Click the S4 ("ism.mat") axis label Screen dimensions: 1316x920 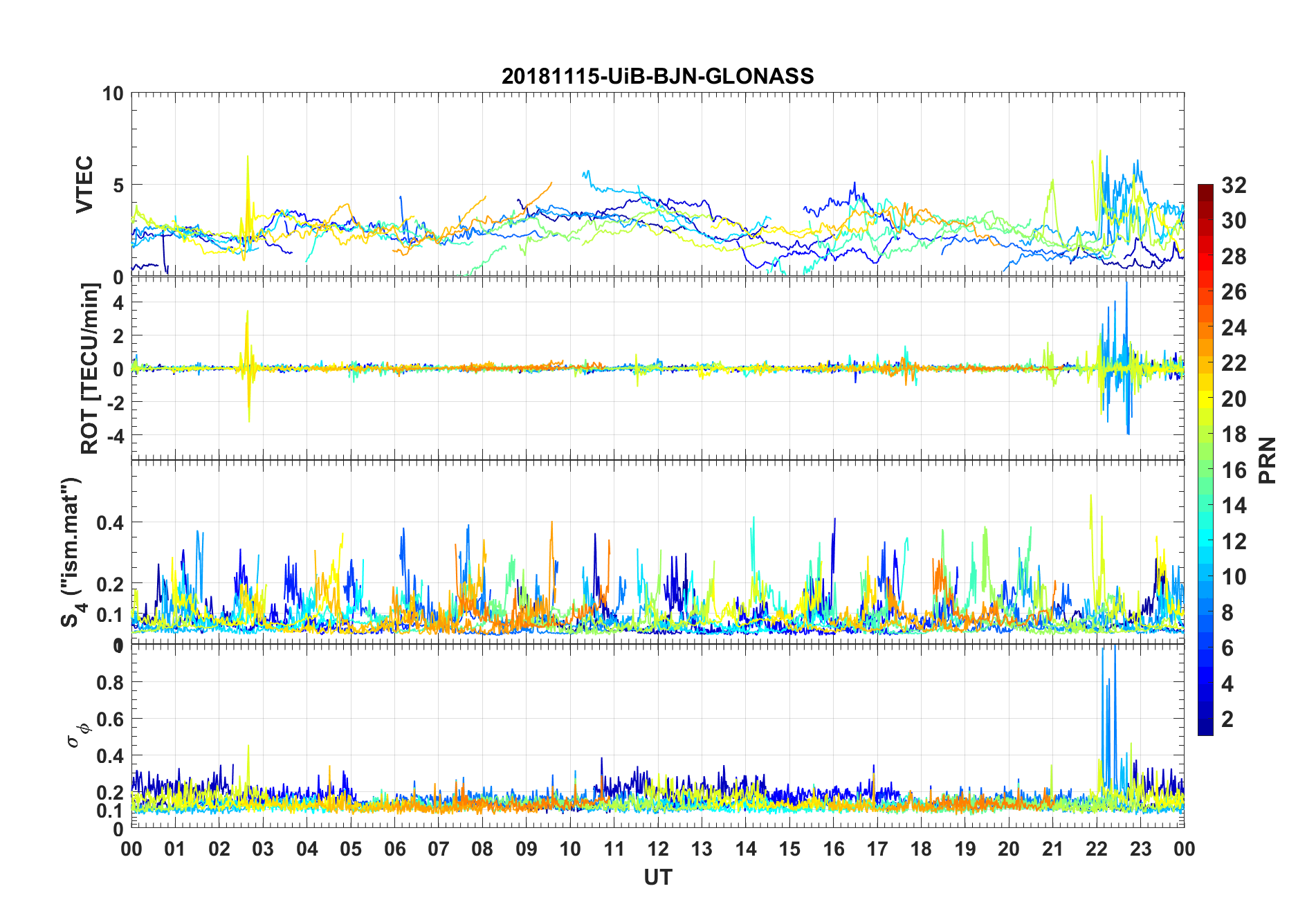pyautogui.click(x=72, y=553)
